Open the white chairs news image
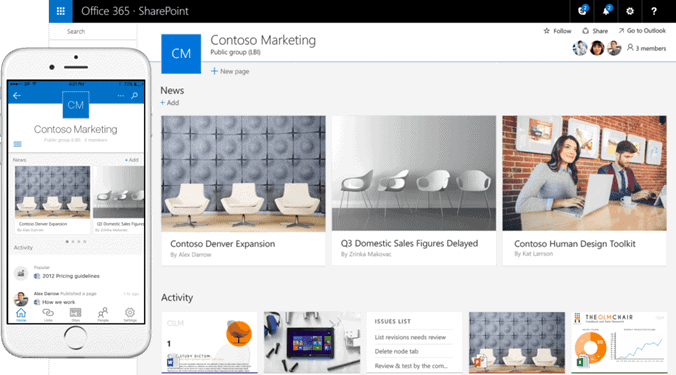This screenshot has height=375, width=676. (x=414, y=173)
